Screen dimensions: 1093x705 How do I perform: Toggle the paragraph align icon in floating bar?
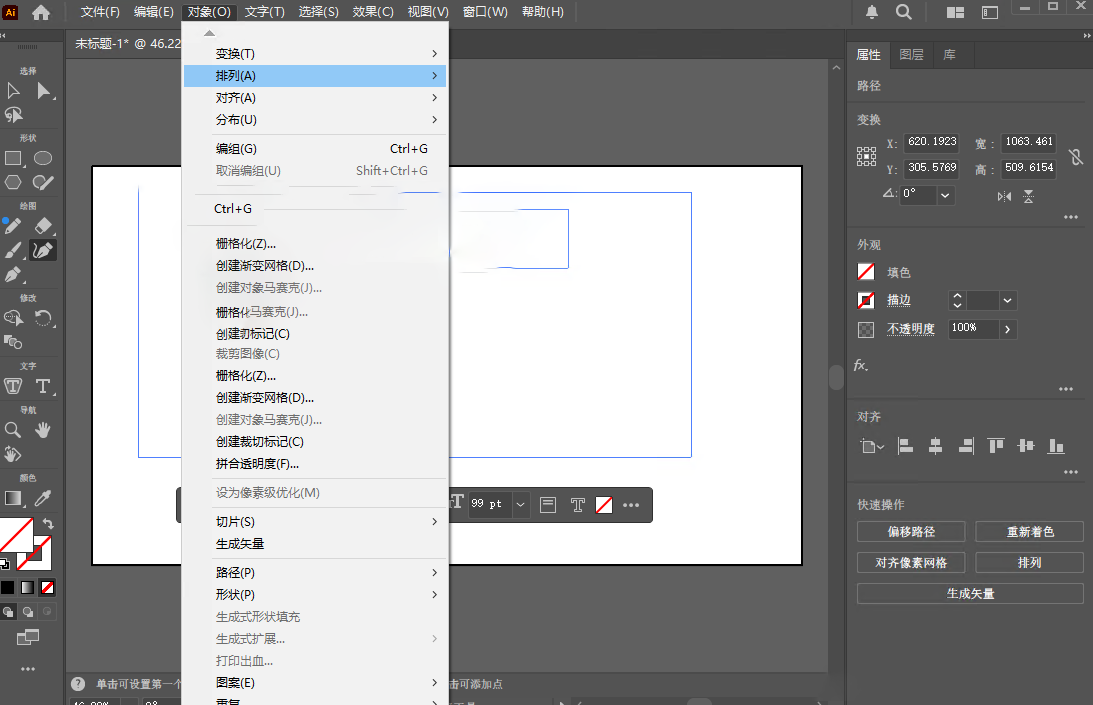point(548,505)
